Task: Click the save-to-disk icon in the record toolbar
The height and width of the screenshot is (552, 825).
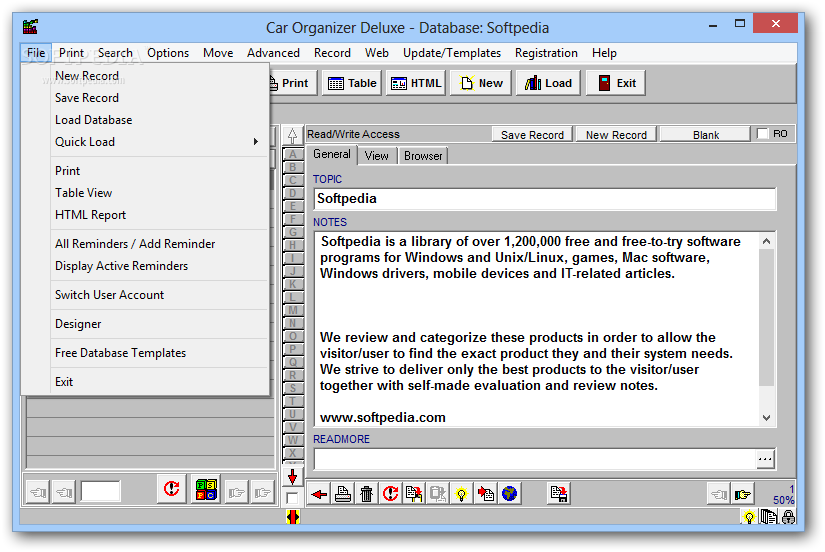Action: coord(558,494)
